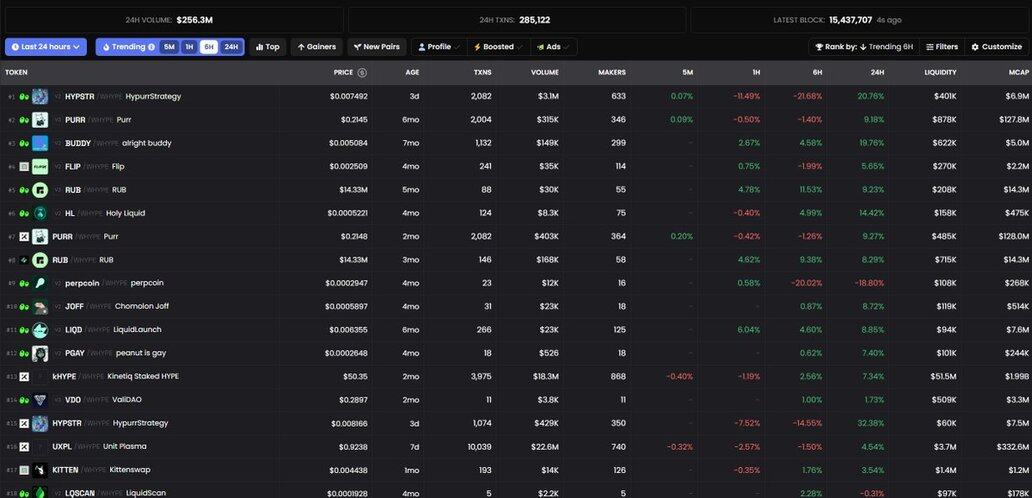Screen dimensions: 1032x498
Task: Sort by the LIQUIDITY column header
Action: point(940,73)
